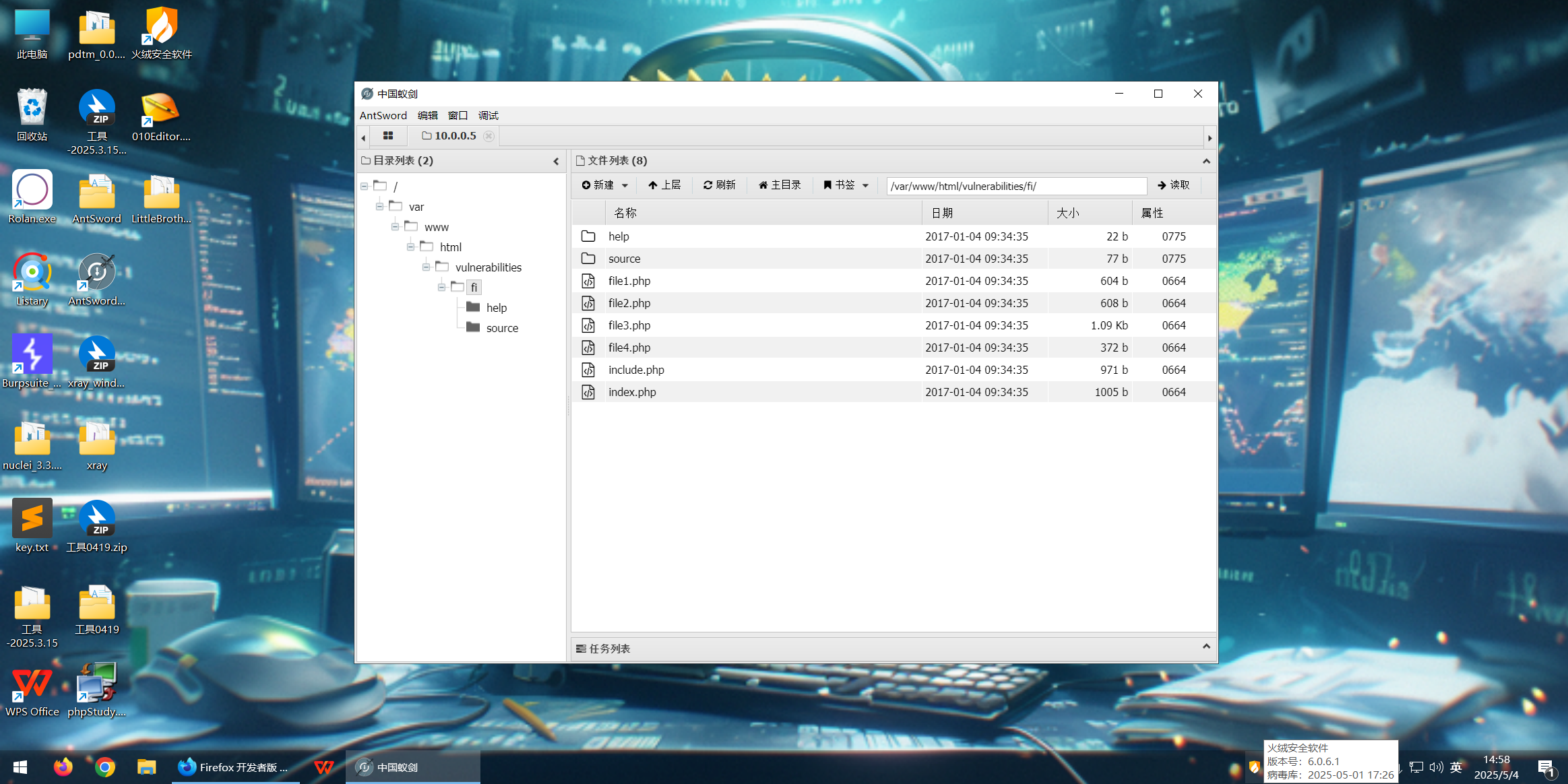Click the grid home tab icon

point(387,136)
